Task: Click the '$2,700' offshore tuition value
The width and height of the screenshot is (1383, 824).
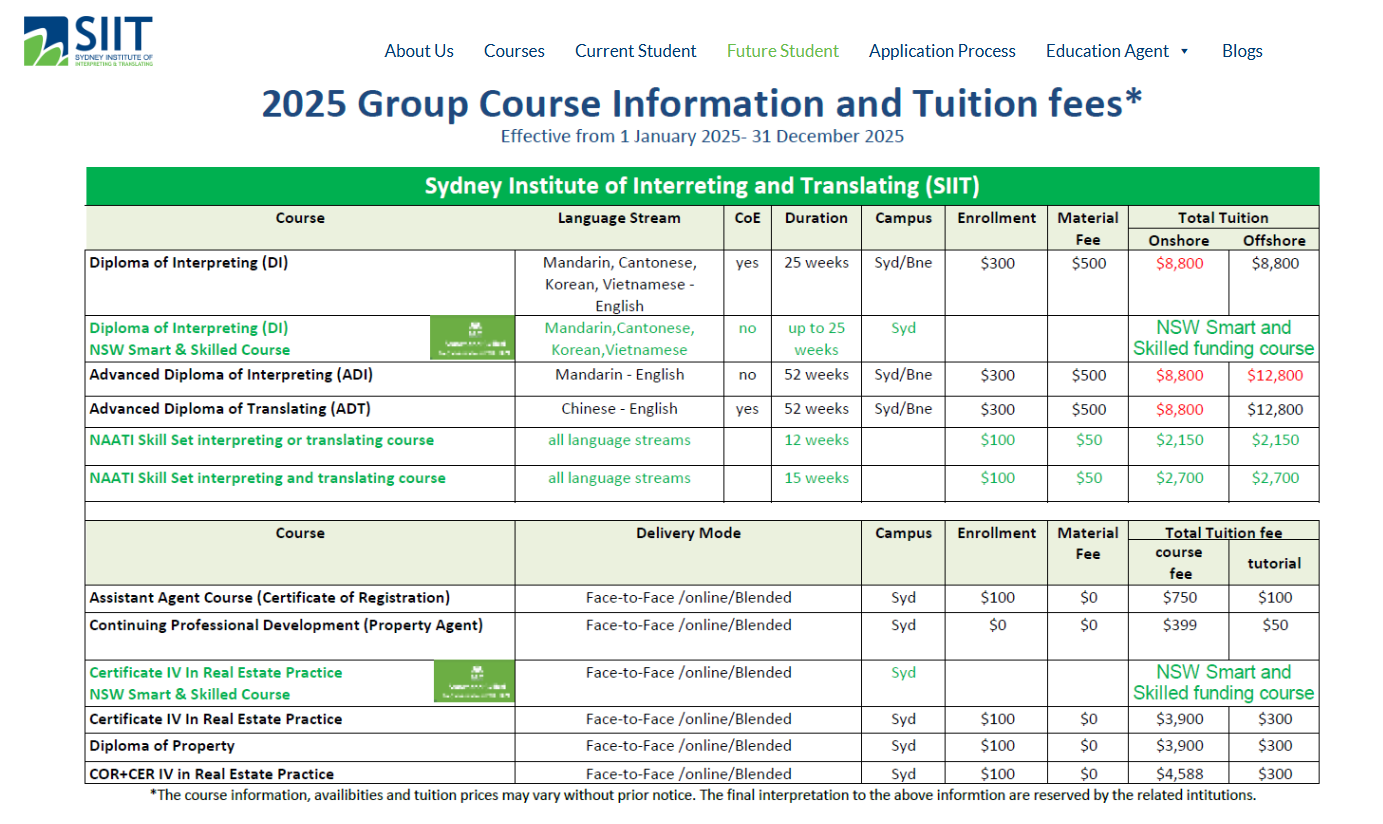Action: [1274, 478]
